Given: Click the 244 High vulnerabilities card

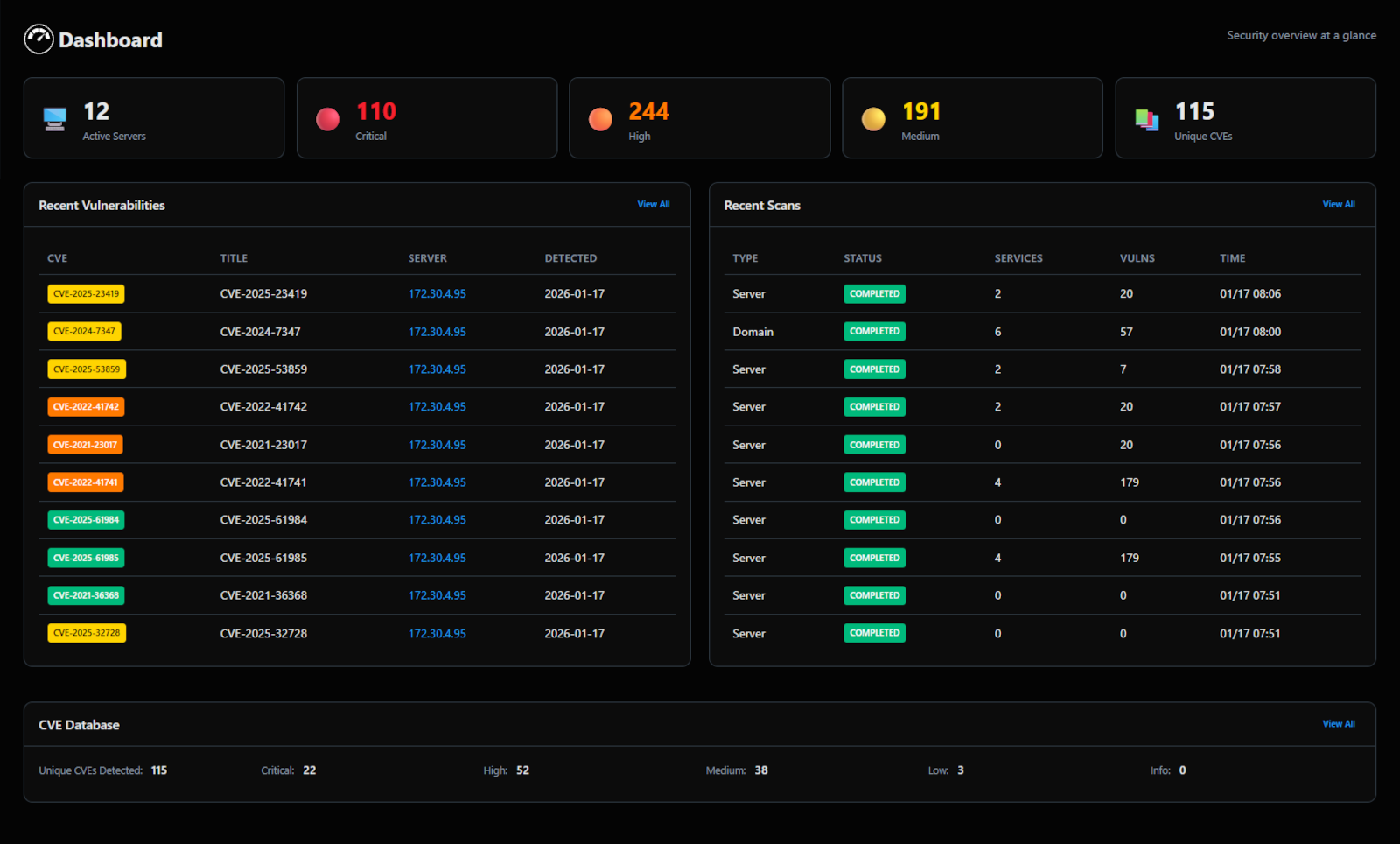Looking at the screenshot, I should (x=699, y=118).
